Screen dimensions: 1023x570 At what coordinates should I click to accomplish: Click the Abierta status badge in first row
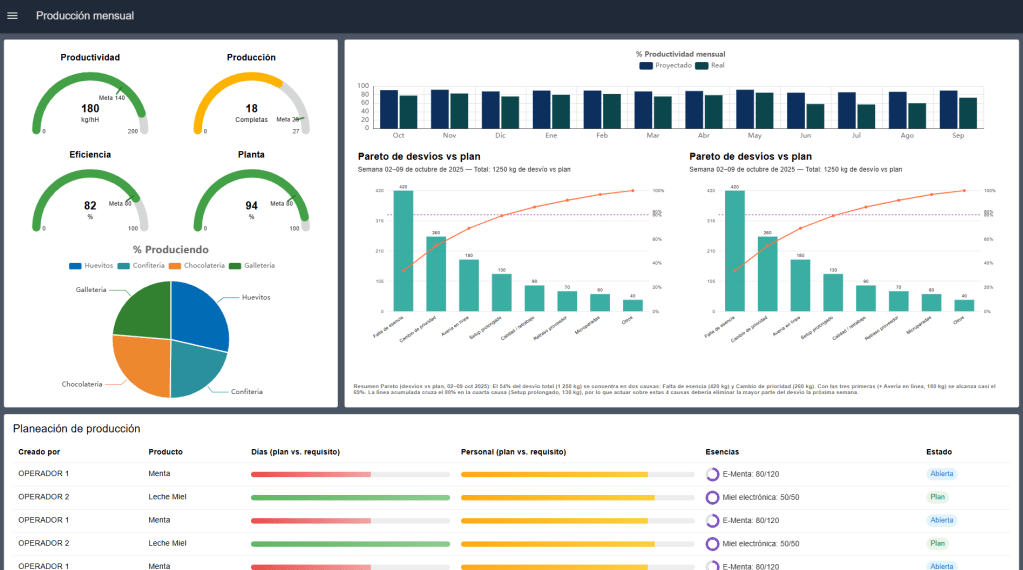[941, 474]
